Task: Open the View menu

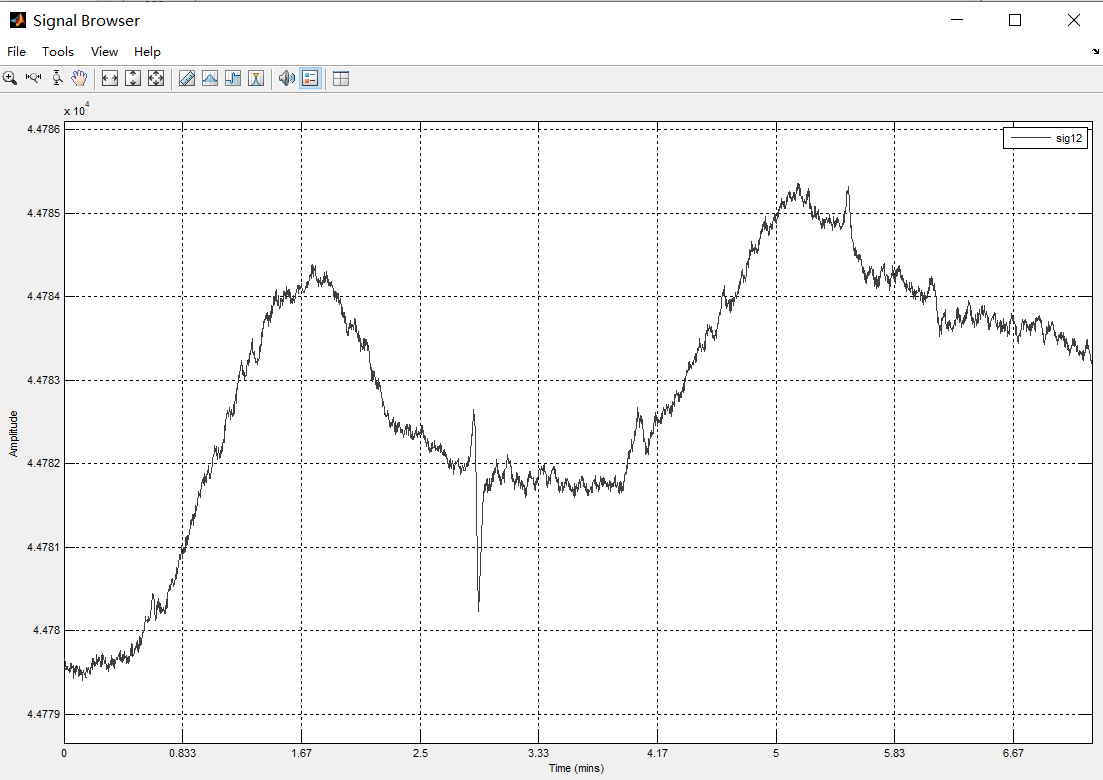Action: (104, 51)
